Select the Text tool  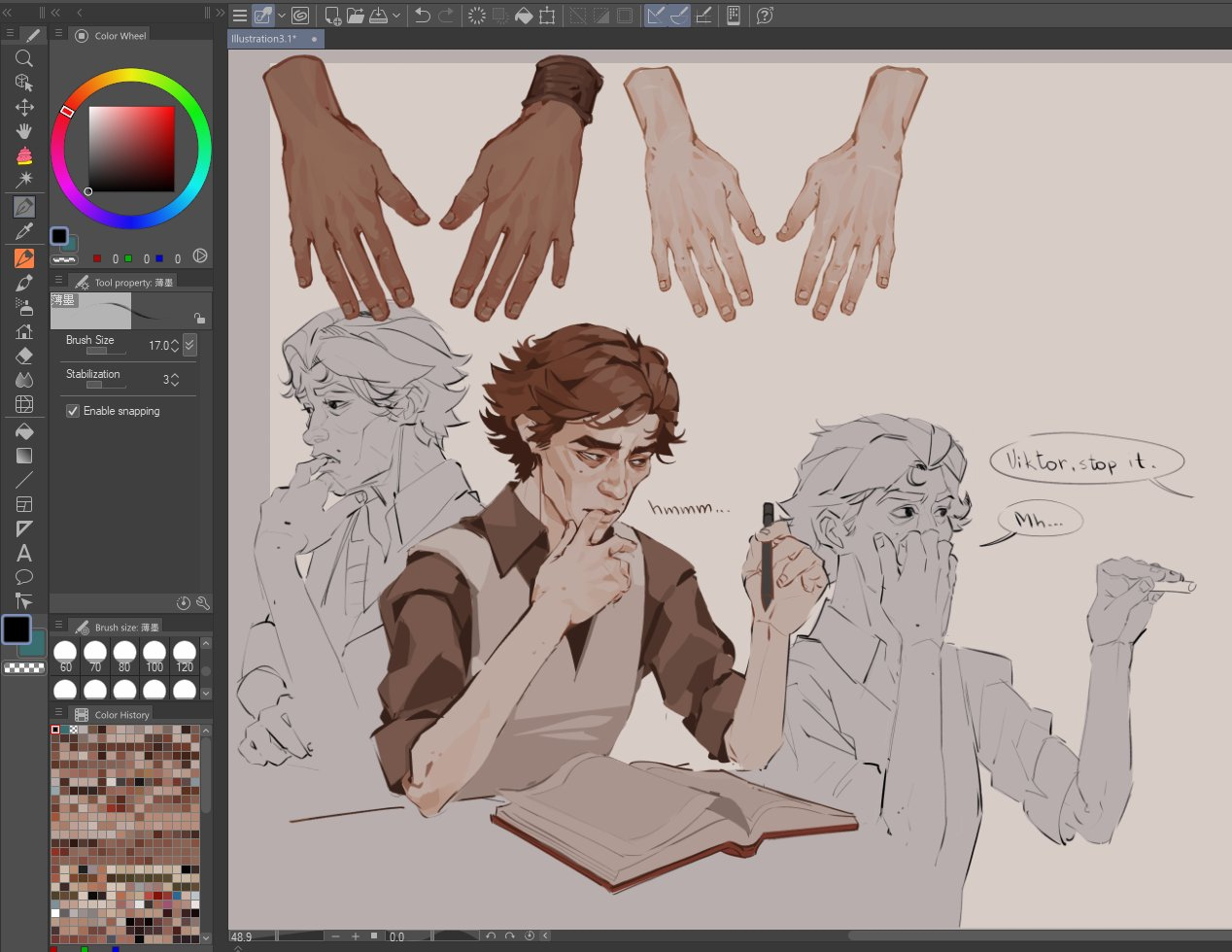(24, 554)
